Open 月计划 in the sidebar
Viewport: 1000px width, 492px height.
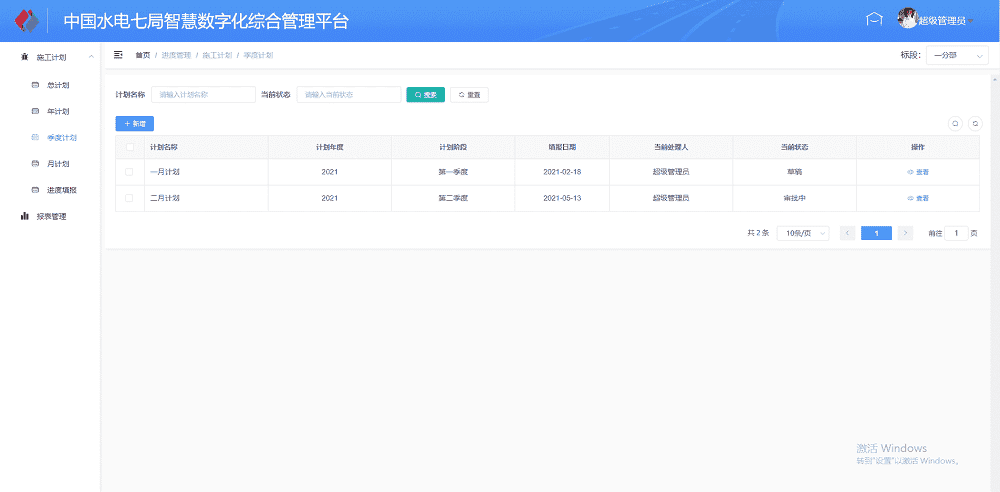click(58, 163)
